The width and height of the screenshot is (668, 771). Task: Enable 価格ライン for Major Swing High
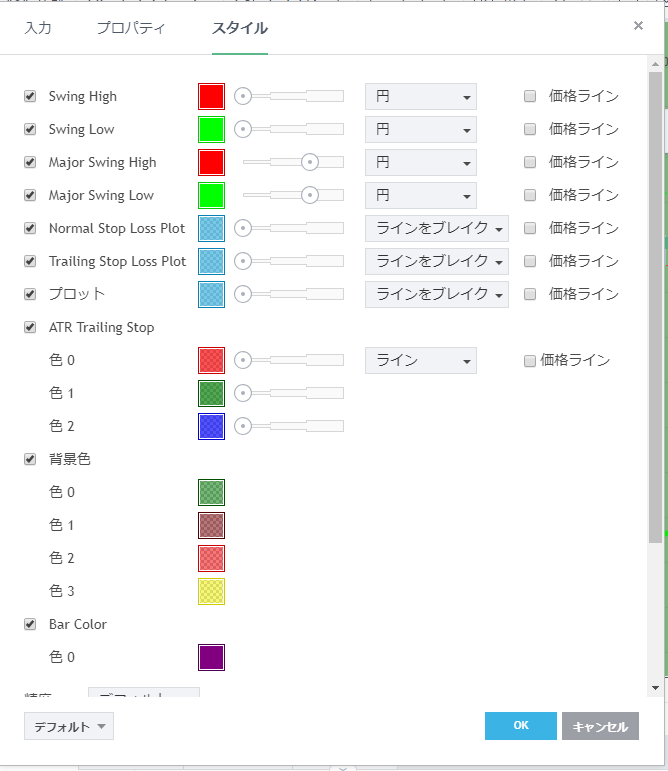coord(530,162)
